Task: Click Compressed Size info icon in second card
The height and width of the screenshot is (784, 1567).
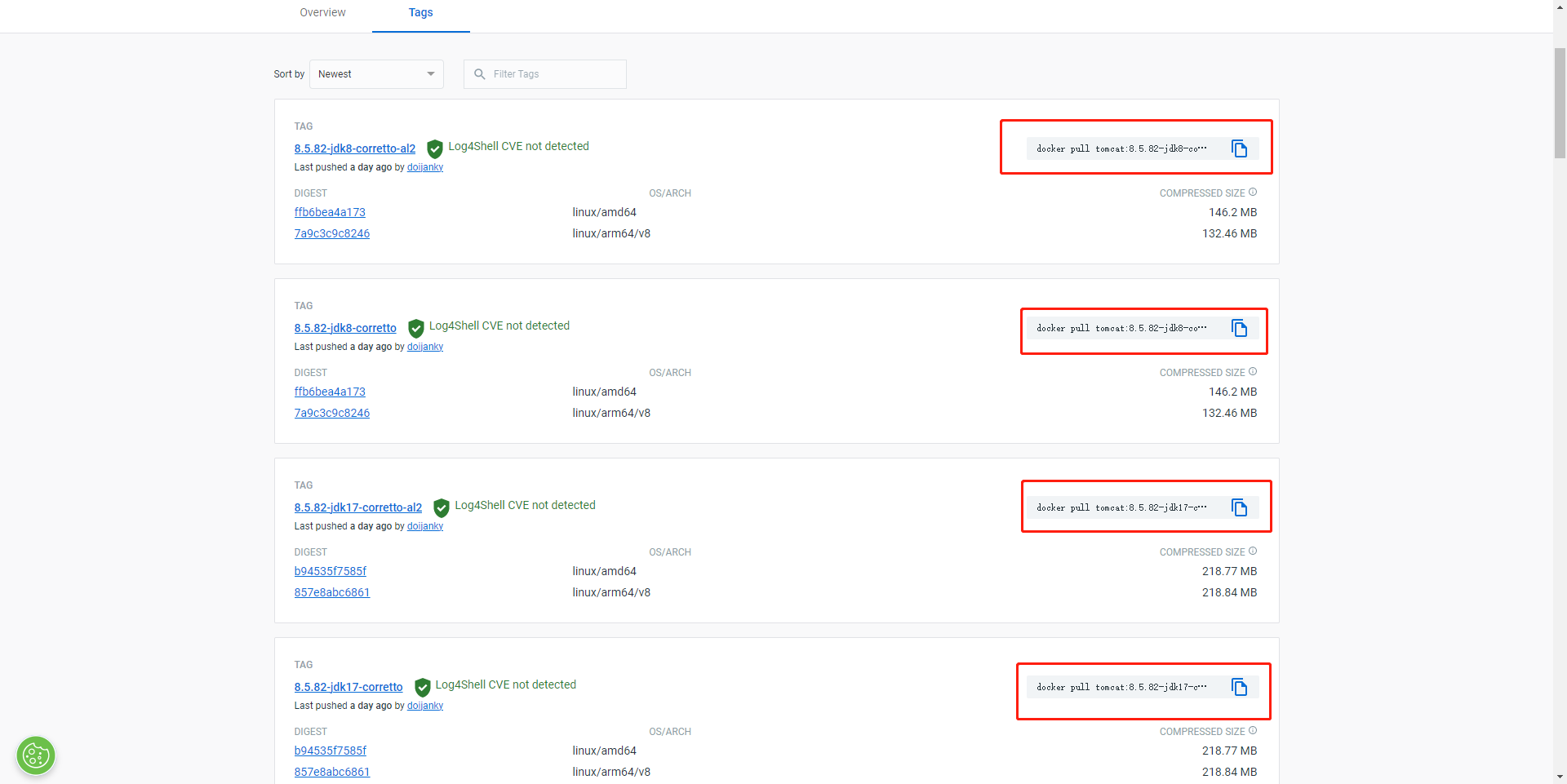Action: (1253, 372)
